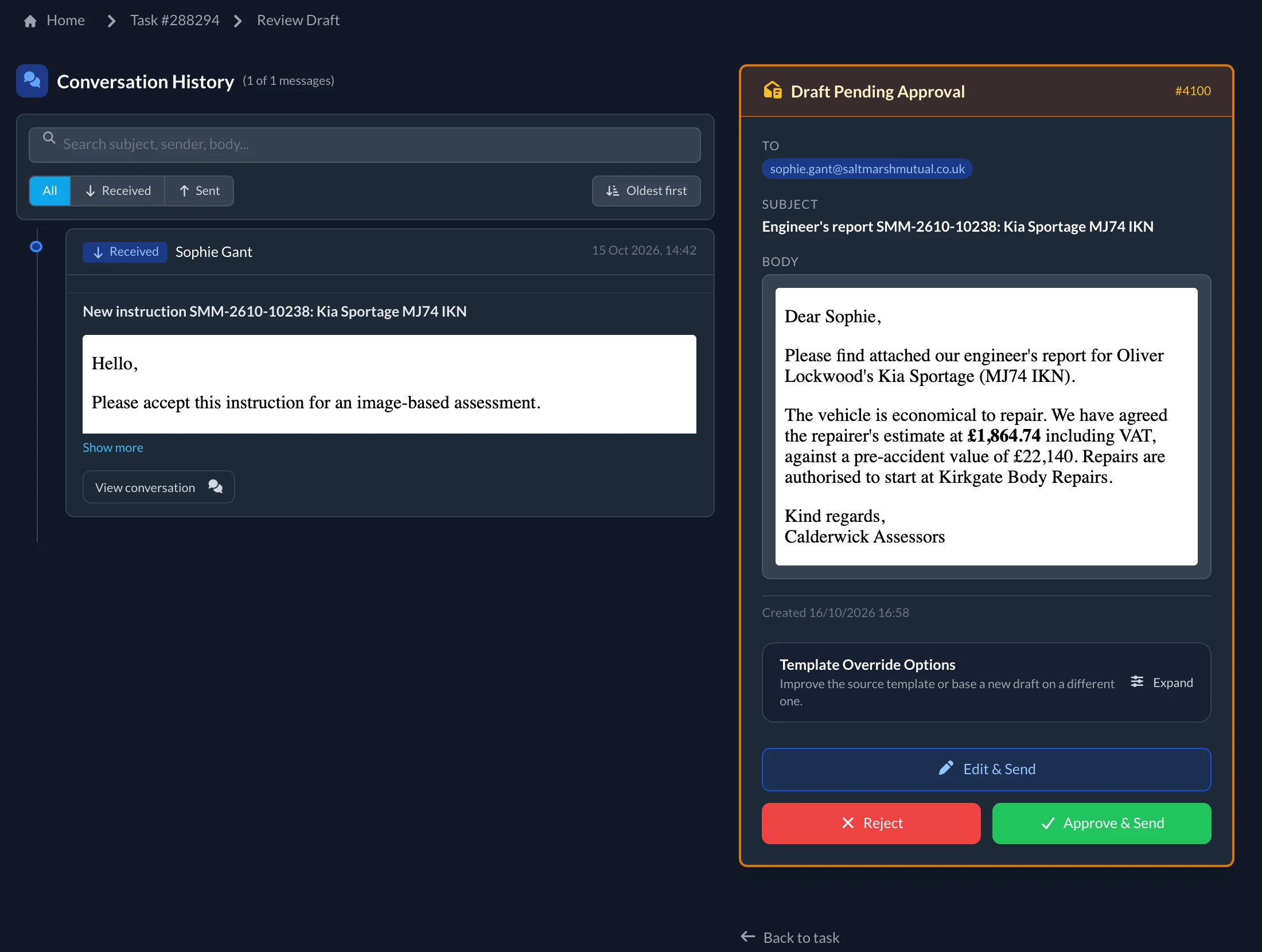Viewport: 1262px width, 952px height.
Task: Click the (1 of 1 messages) counter
Action: pos(288,81)
